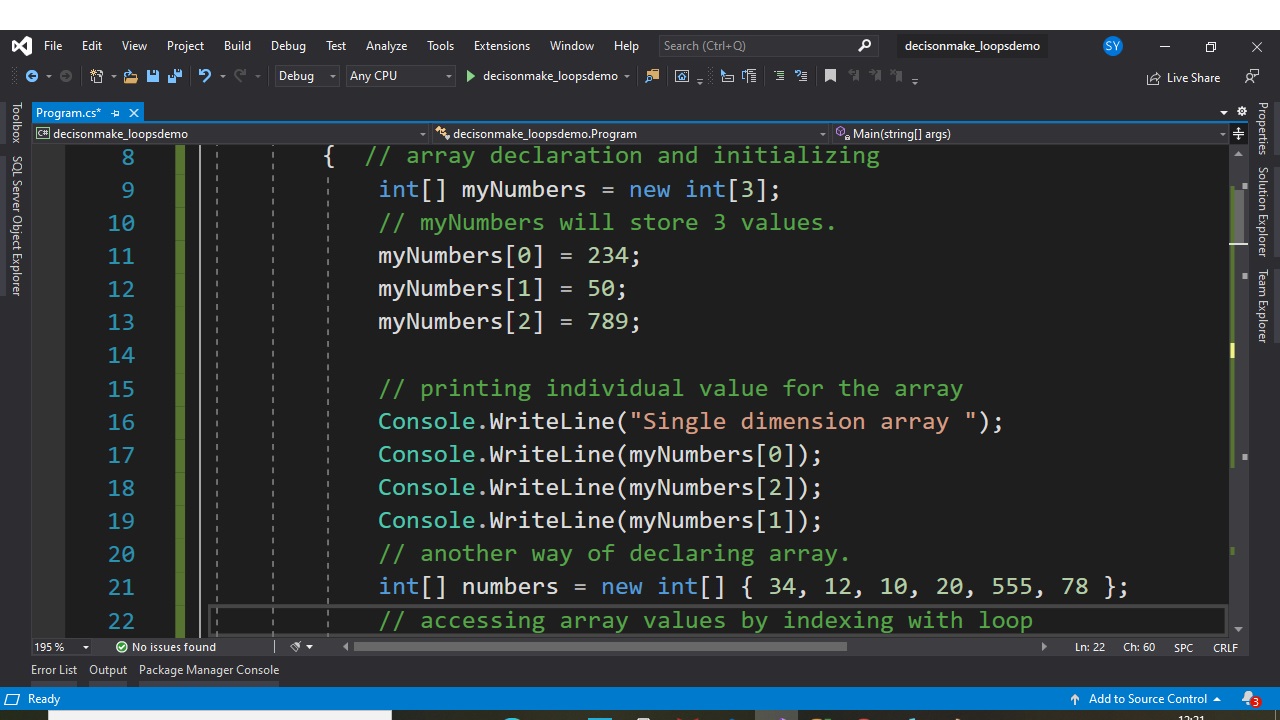Toggle the CRLF line ending indicator
1280x720 pixels.
(x=1225, y=647)
